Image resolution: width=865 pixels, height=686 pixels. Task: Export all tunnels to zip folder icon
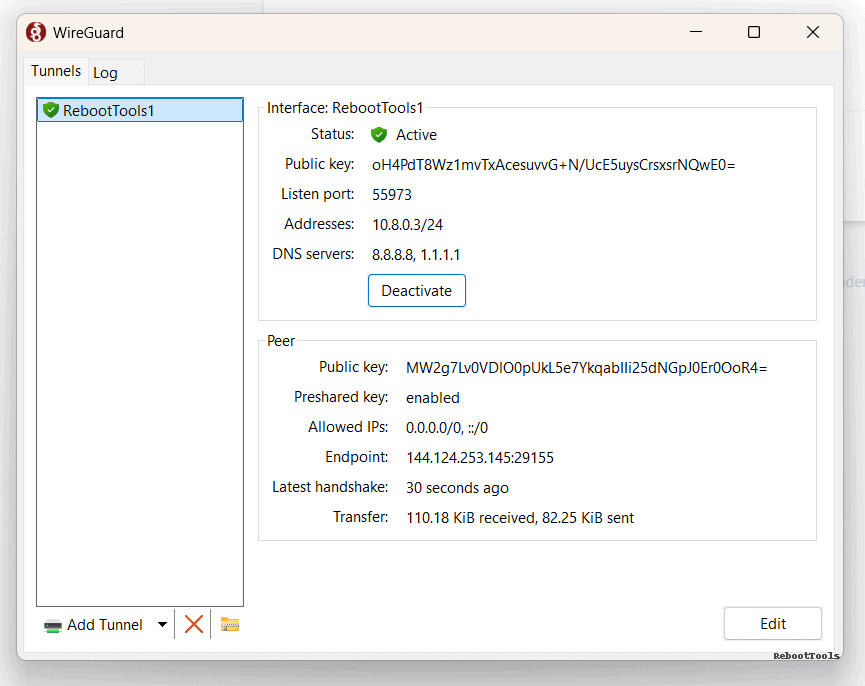tap(230, 624)
